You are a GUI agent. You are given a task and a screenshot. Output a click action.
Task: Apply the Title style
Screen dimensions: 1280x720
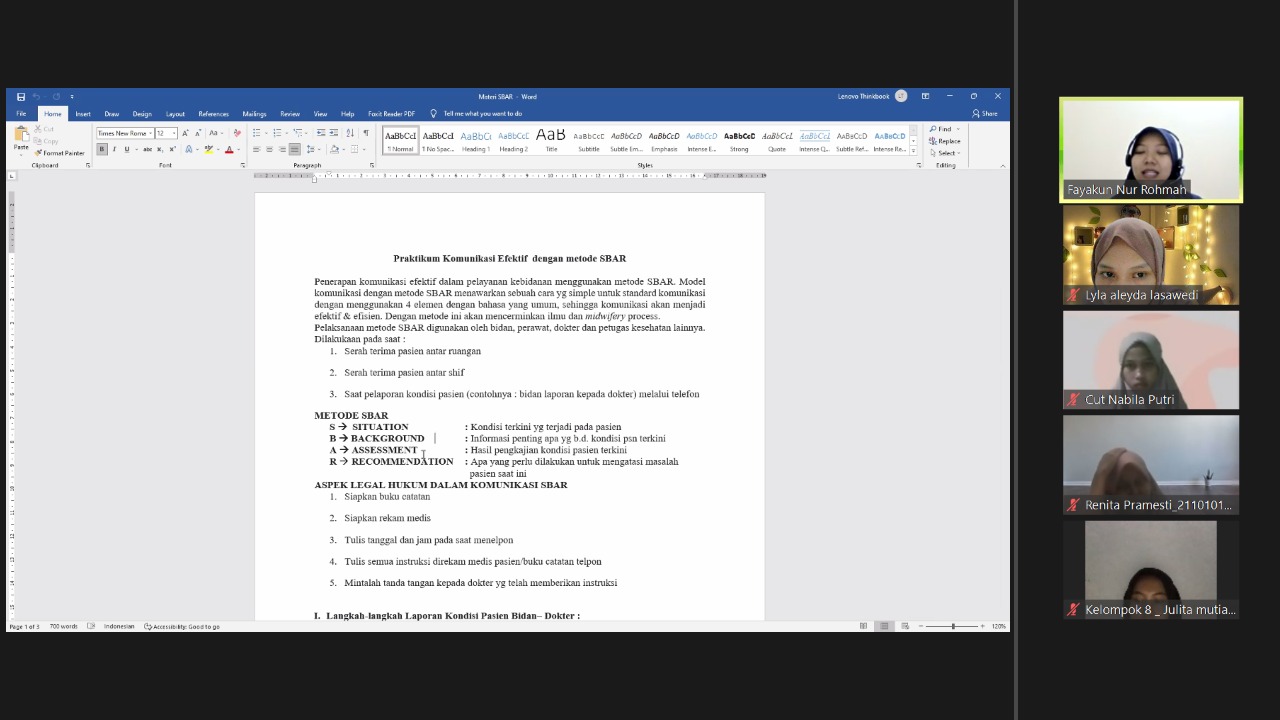(x=551, y=140)
